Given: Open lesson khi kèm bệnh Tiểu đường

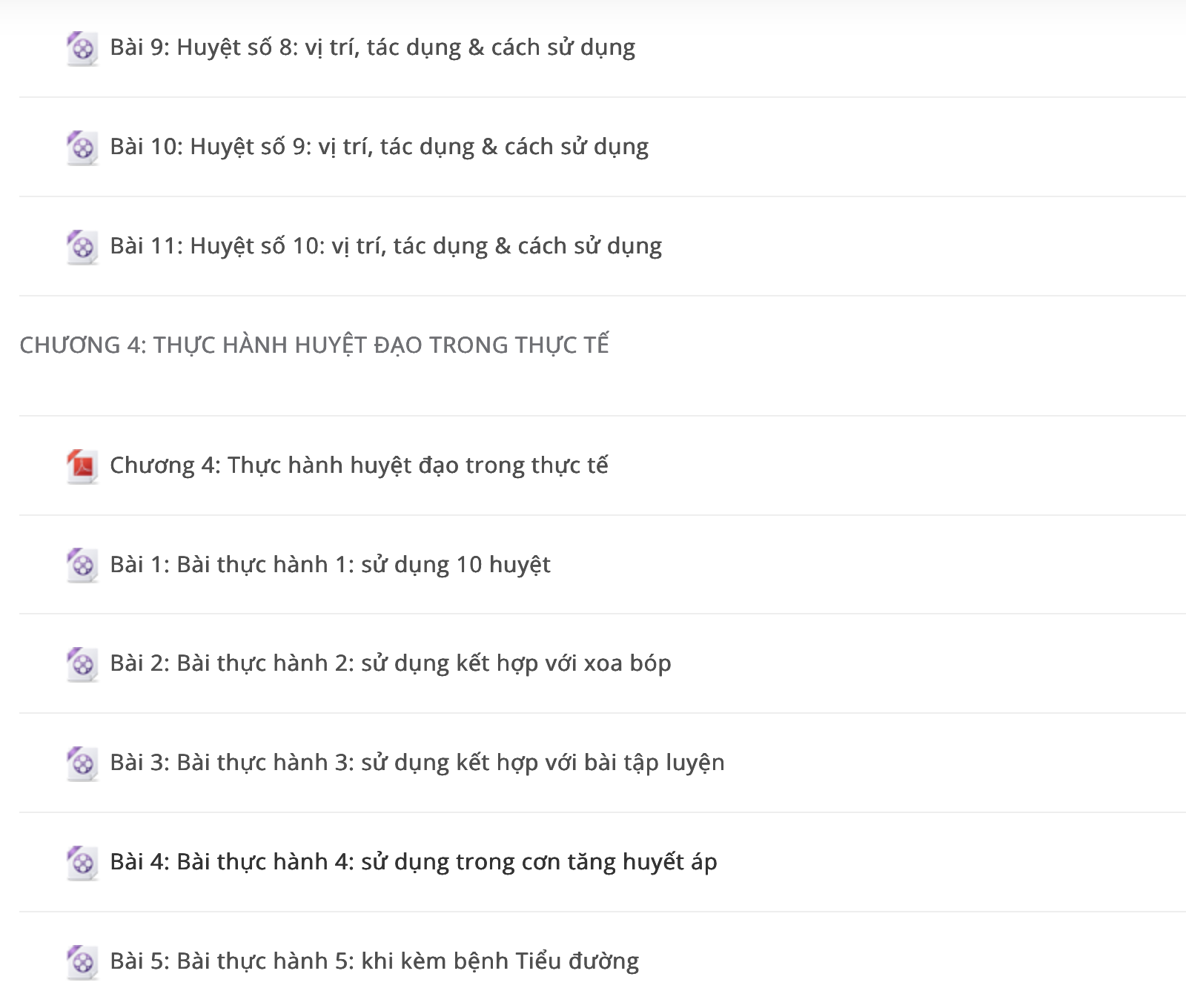Looking at the screenshot, I should pos(374,961).
